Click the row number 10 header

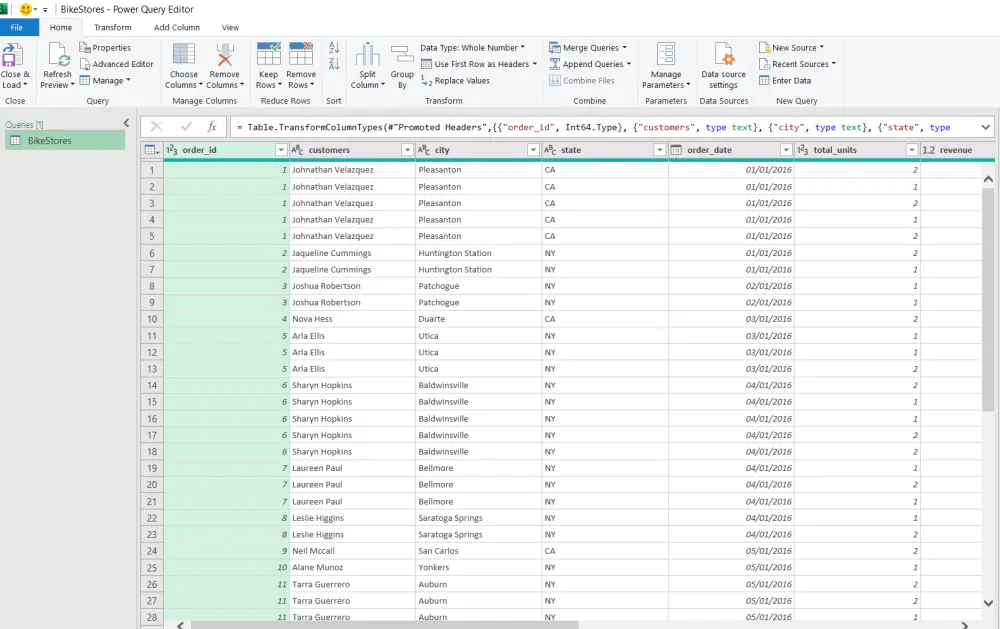152,319
